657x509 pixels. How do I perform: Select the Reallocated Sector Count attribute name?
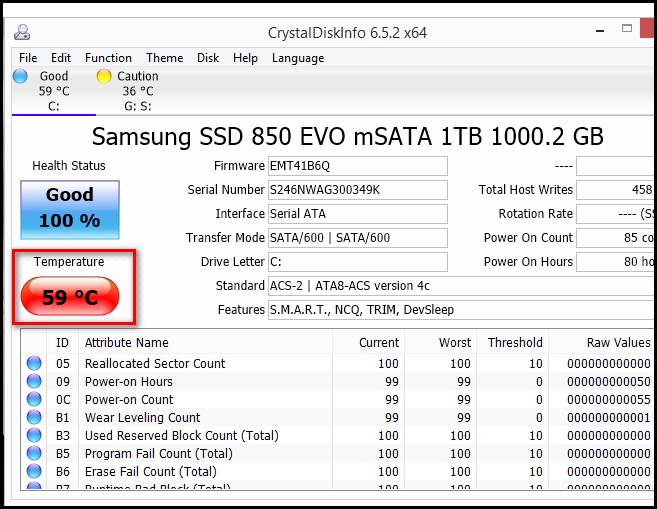[155, 363]
